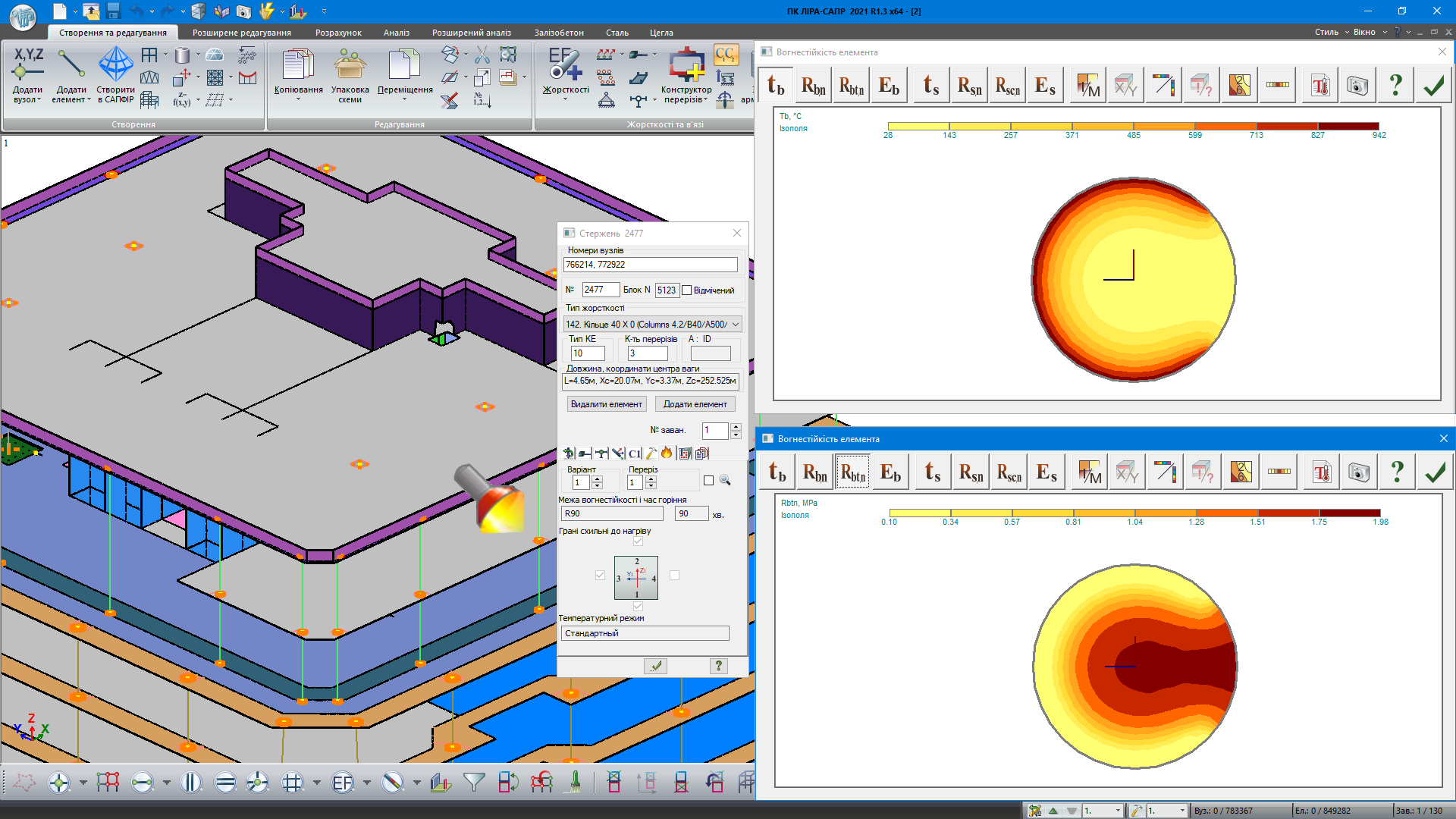Check the box beside the magnifier icon
This screenshot has height=819, width=1456.
pyautogui.click(x=708, y=481)
